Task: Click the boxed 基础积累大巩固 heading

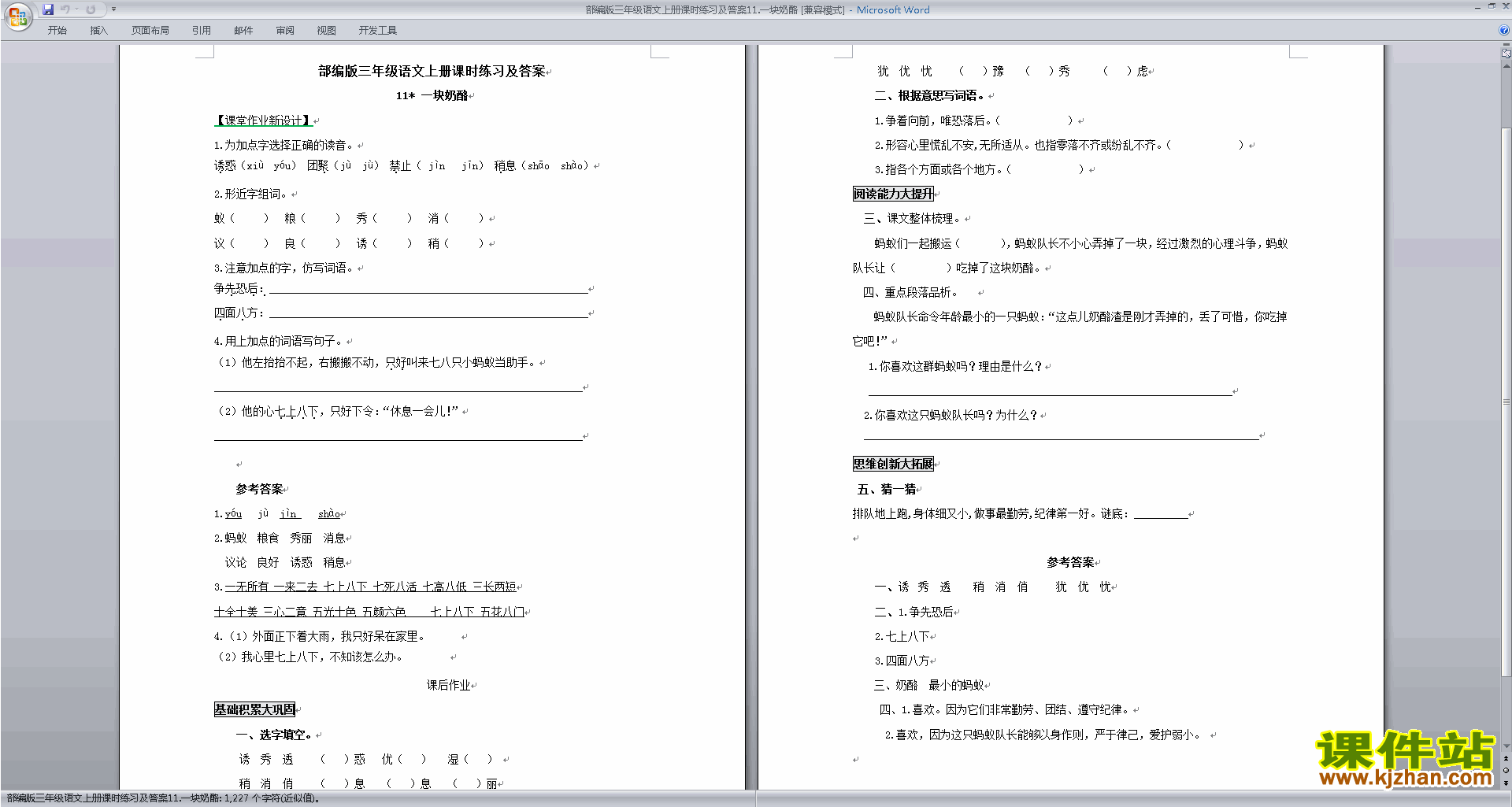Action: click(254, 709)
